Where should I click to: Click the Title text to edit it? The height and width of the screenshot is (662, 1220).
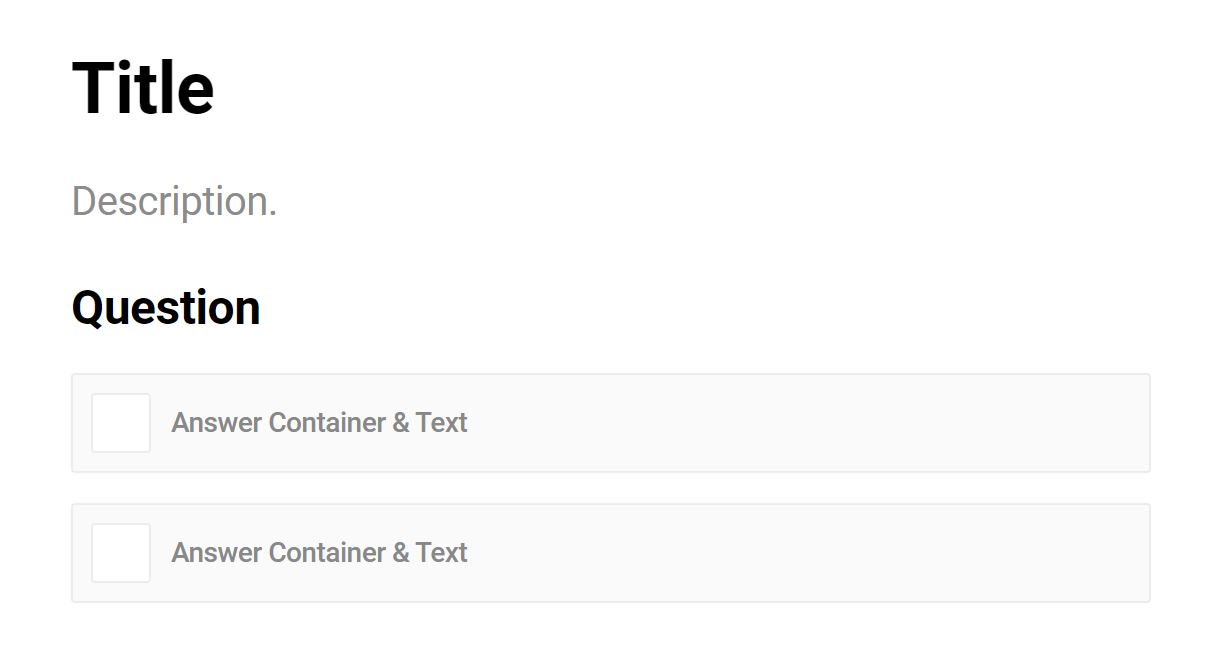click(142, 87)
